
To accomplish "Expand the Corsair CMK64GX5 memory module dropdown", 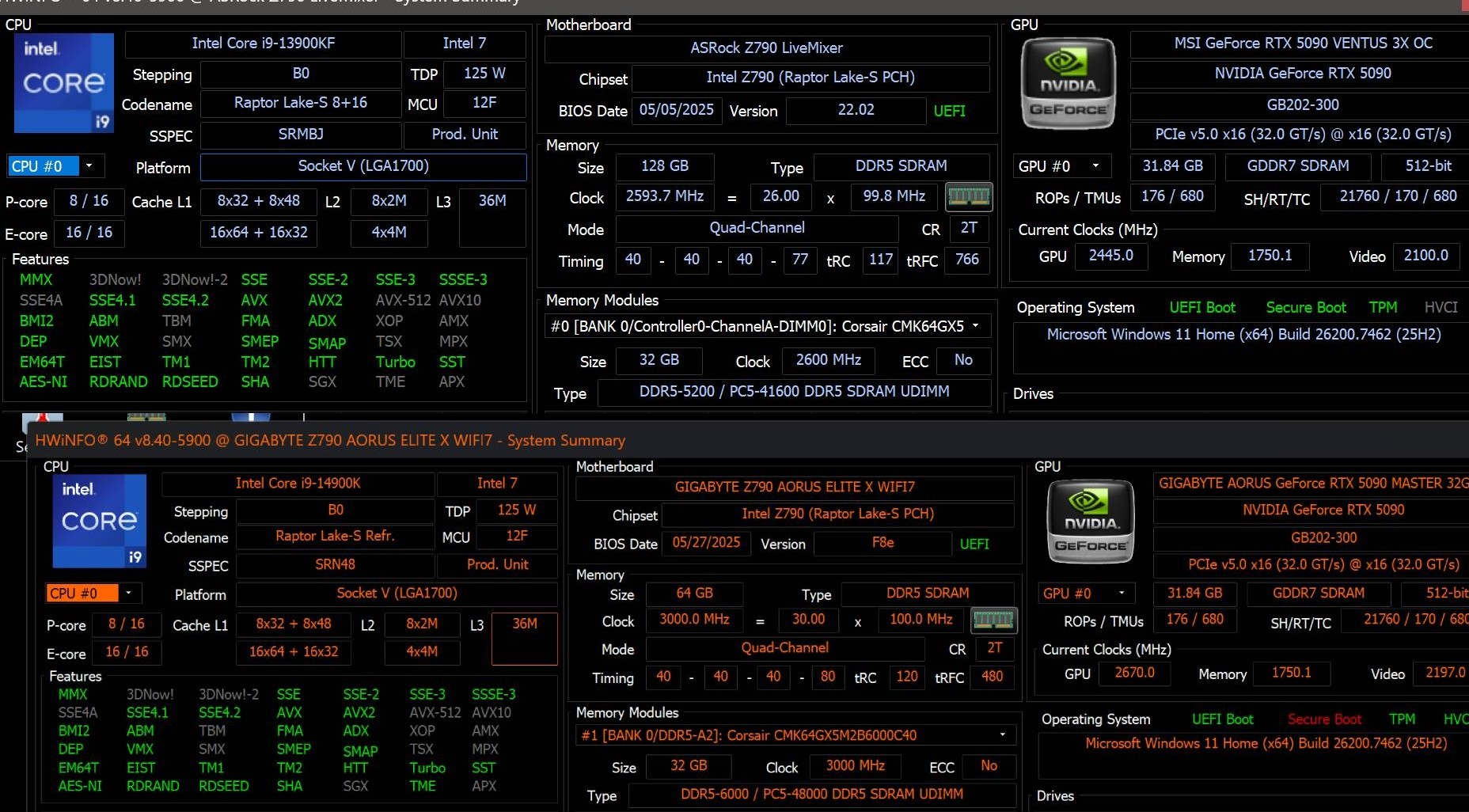I will click(975, 326).
